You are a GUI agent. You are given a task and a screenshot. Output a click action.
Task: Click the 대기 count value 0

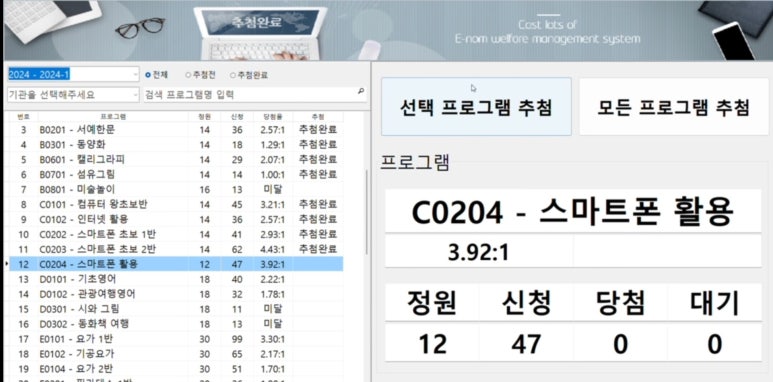[715, 344]
